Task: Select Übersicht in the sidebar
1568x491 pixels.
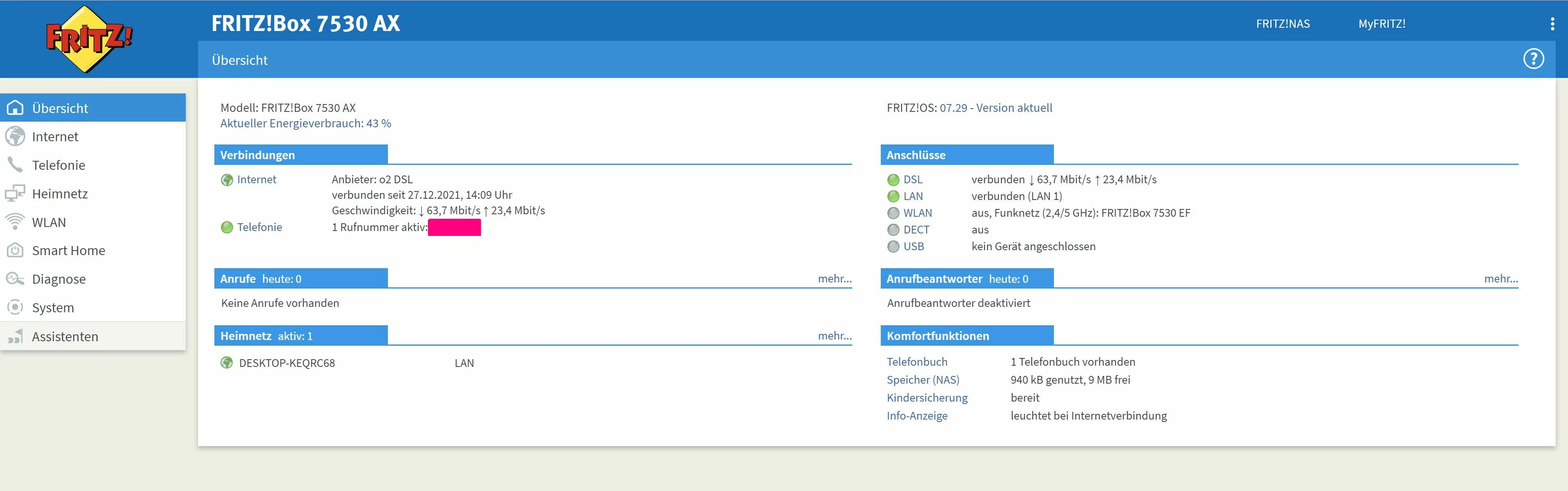Action: (60, 108)
